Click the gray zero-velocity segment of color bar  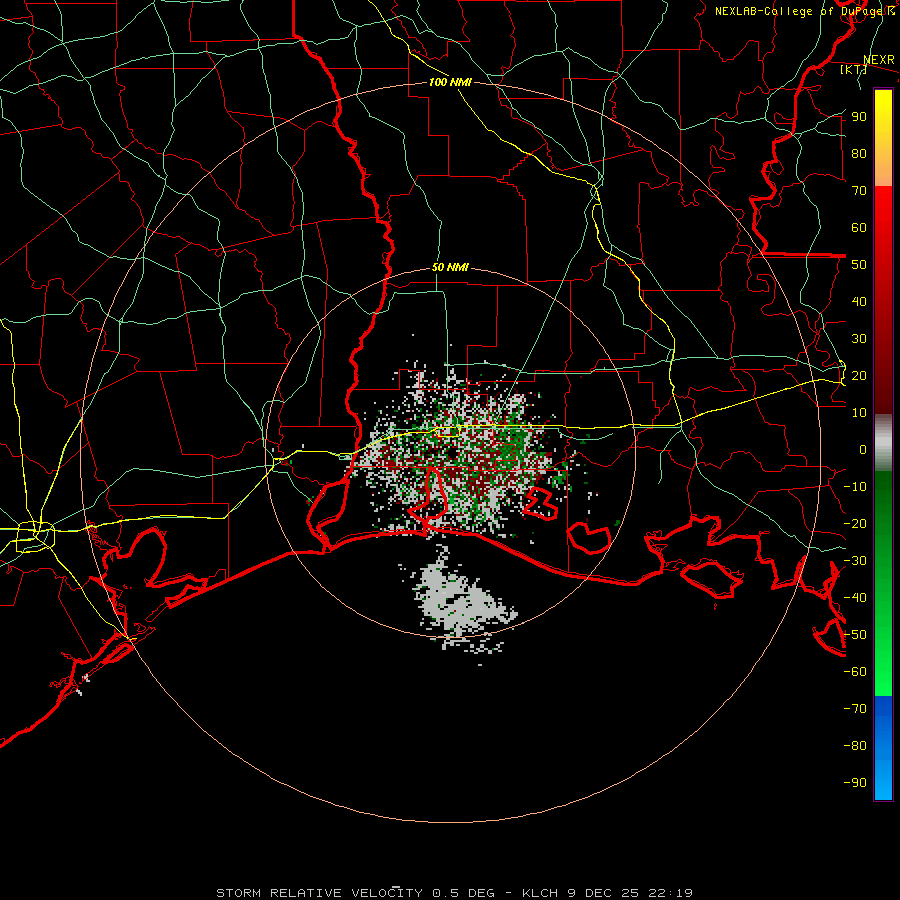(883, 443)
